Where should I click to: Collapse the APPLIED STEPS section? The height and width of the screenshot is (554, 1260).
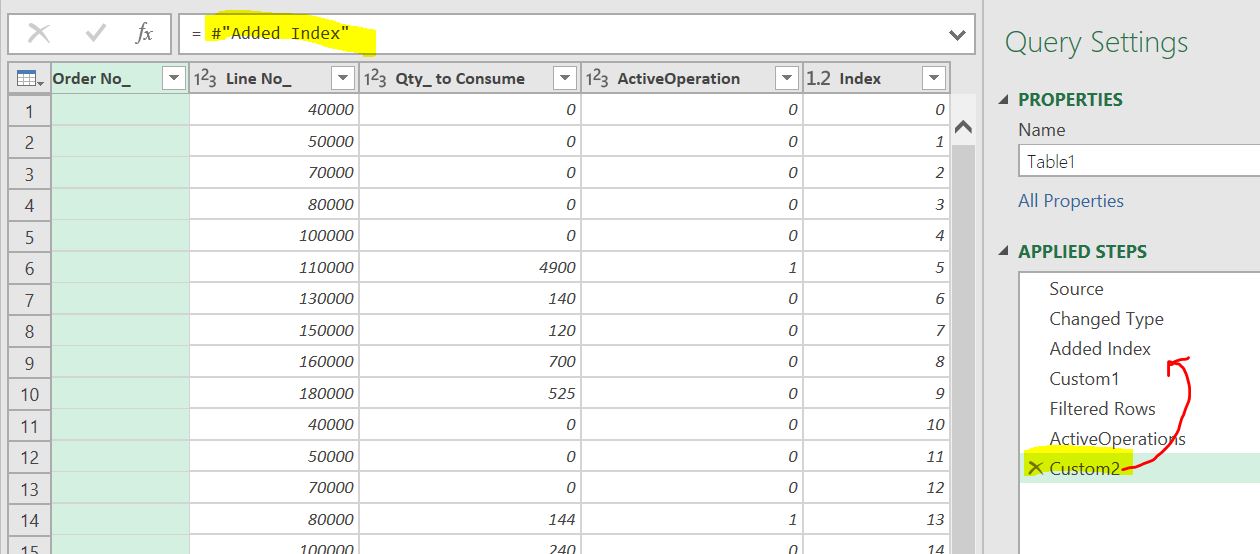pos(1004,252)
